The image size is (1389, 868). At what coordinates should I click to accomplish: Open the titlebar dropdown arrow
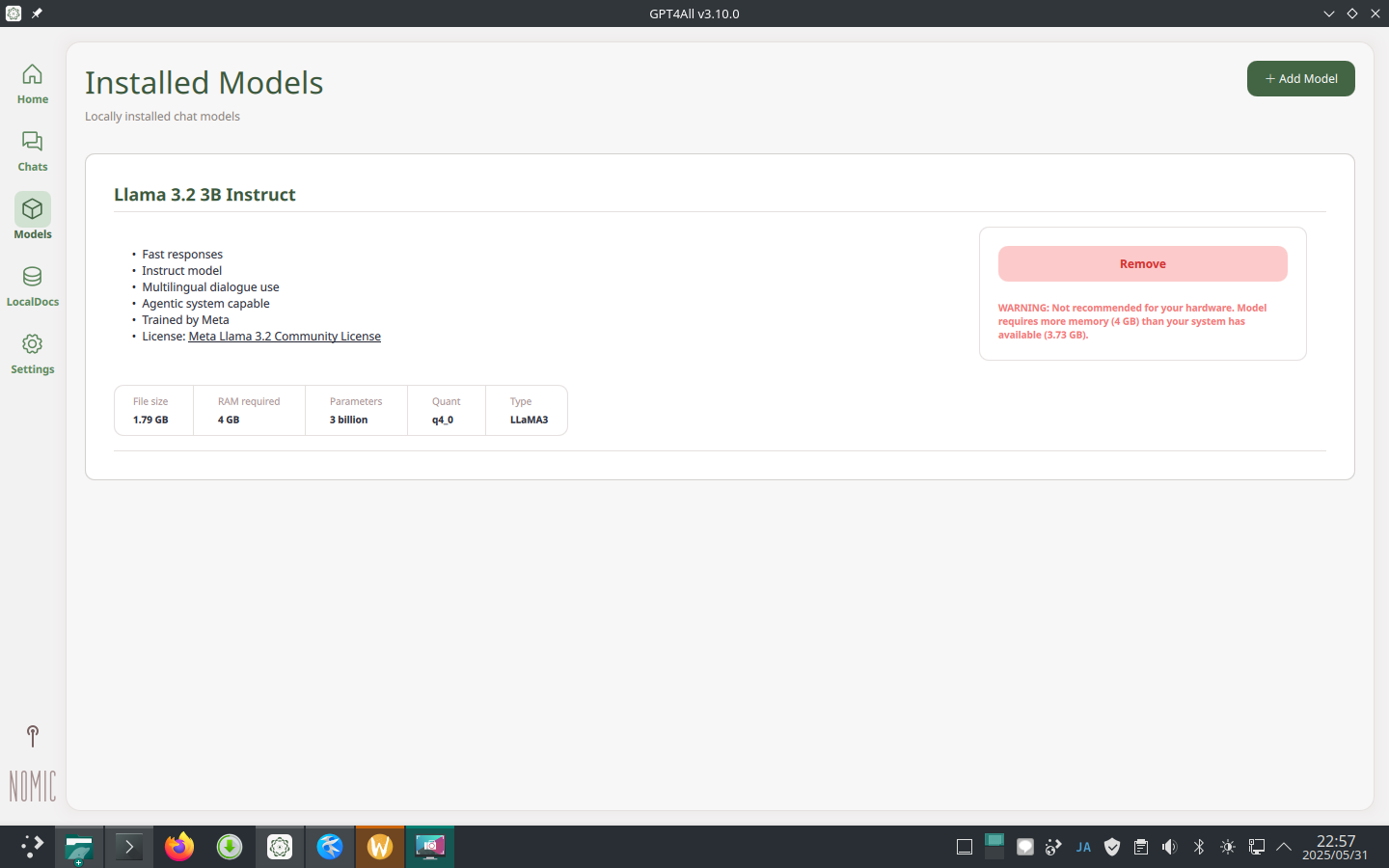pos(1329,14)
